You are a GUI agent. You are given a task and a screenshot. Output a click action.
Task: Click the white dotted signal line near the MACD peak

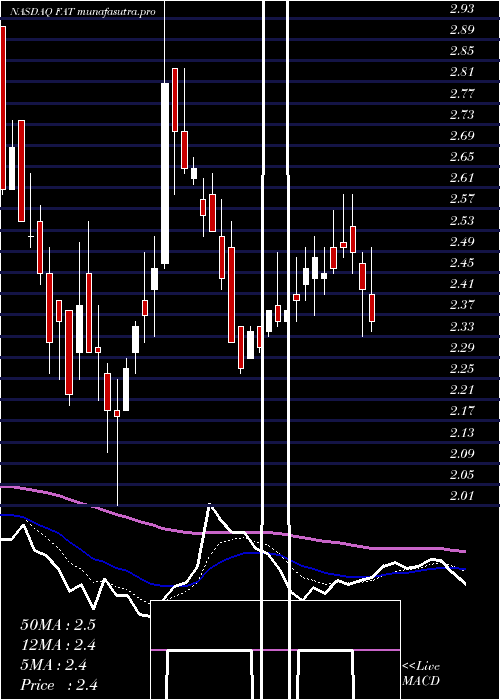(x=237, y=538)
